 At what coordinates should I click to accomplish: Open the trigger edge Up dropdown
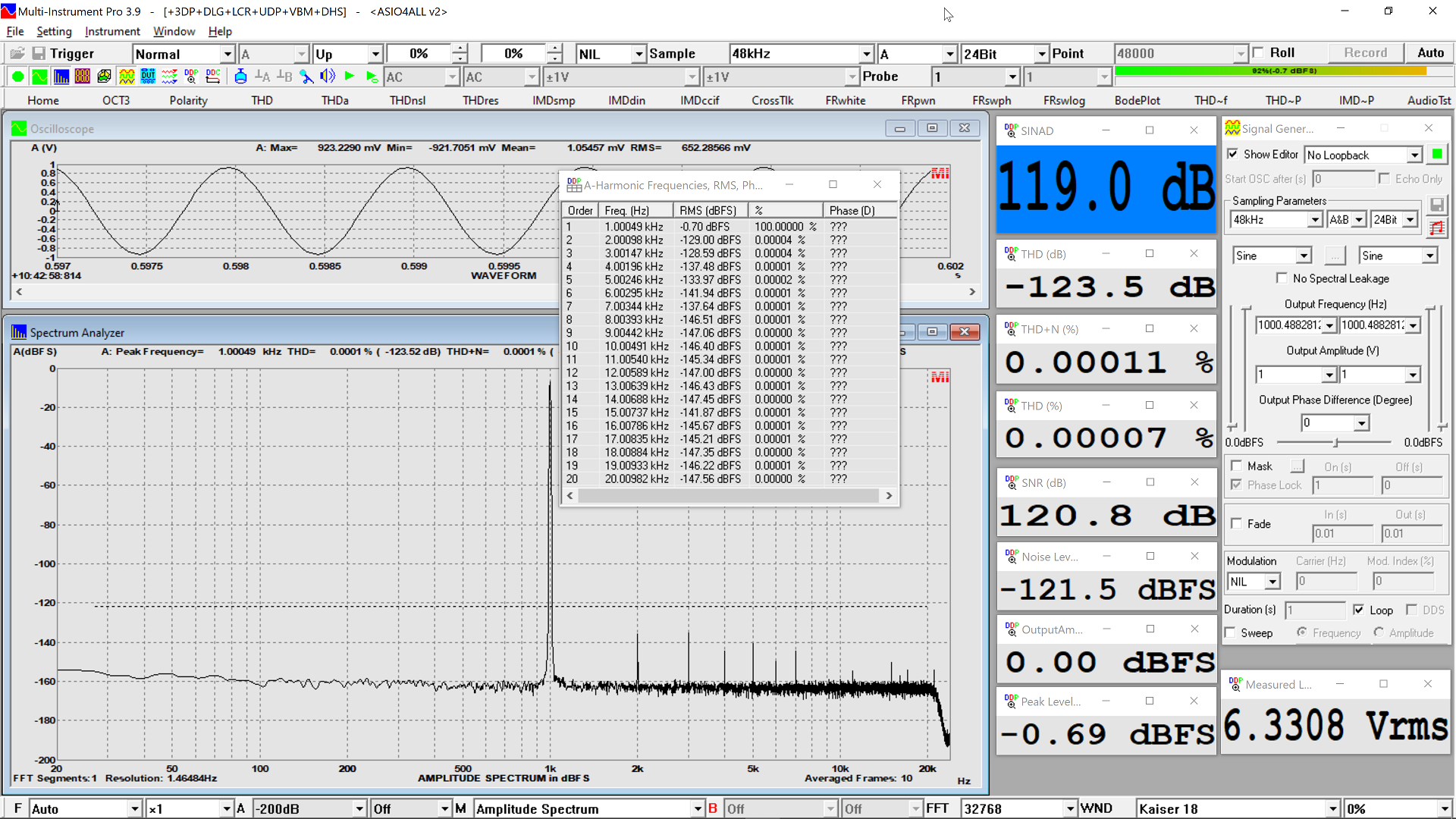(x=375, y=54)
